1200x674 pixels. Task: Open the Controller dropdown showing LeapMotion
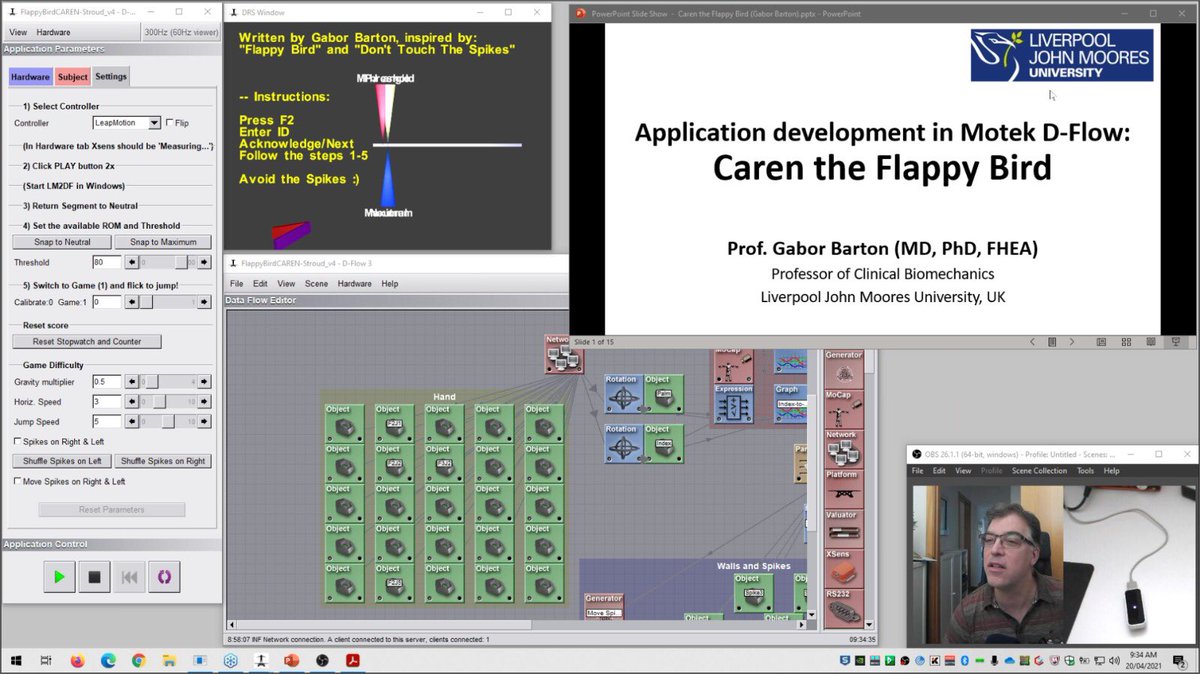(127, 123)
